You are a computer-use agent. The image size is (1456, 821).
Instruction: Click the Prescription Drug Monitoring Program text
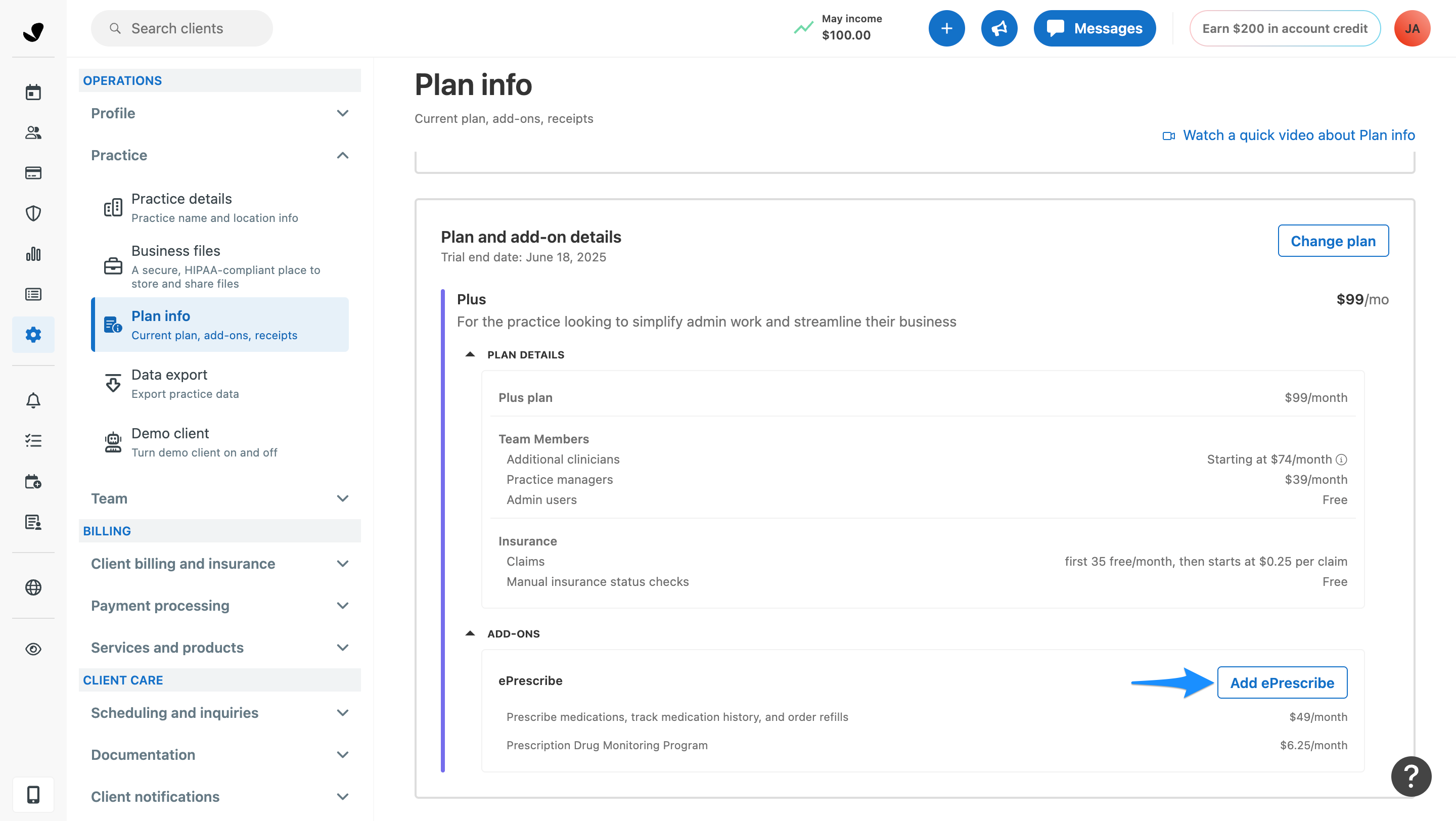tap(607, 745)
